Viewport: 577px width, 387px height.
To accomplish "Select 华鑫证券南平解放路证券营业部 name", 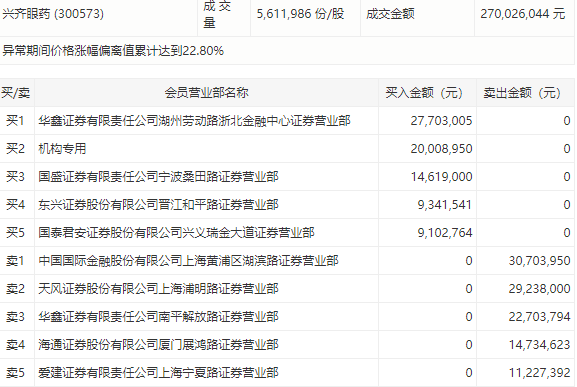I will (x=158, y=317).
